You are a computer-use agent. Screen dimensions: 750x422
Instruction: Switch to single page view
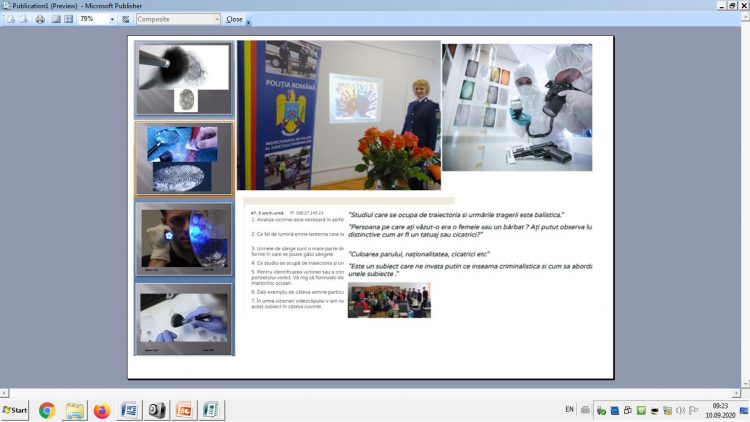click(56, 19)
